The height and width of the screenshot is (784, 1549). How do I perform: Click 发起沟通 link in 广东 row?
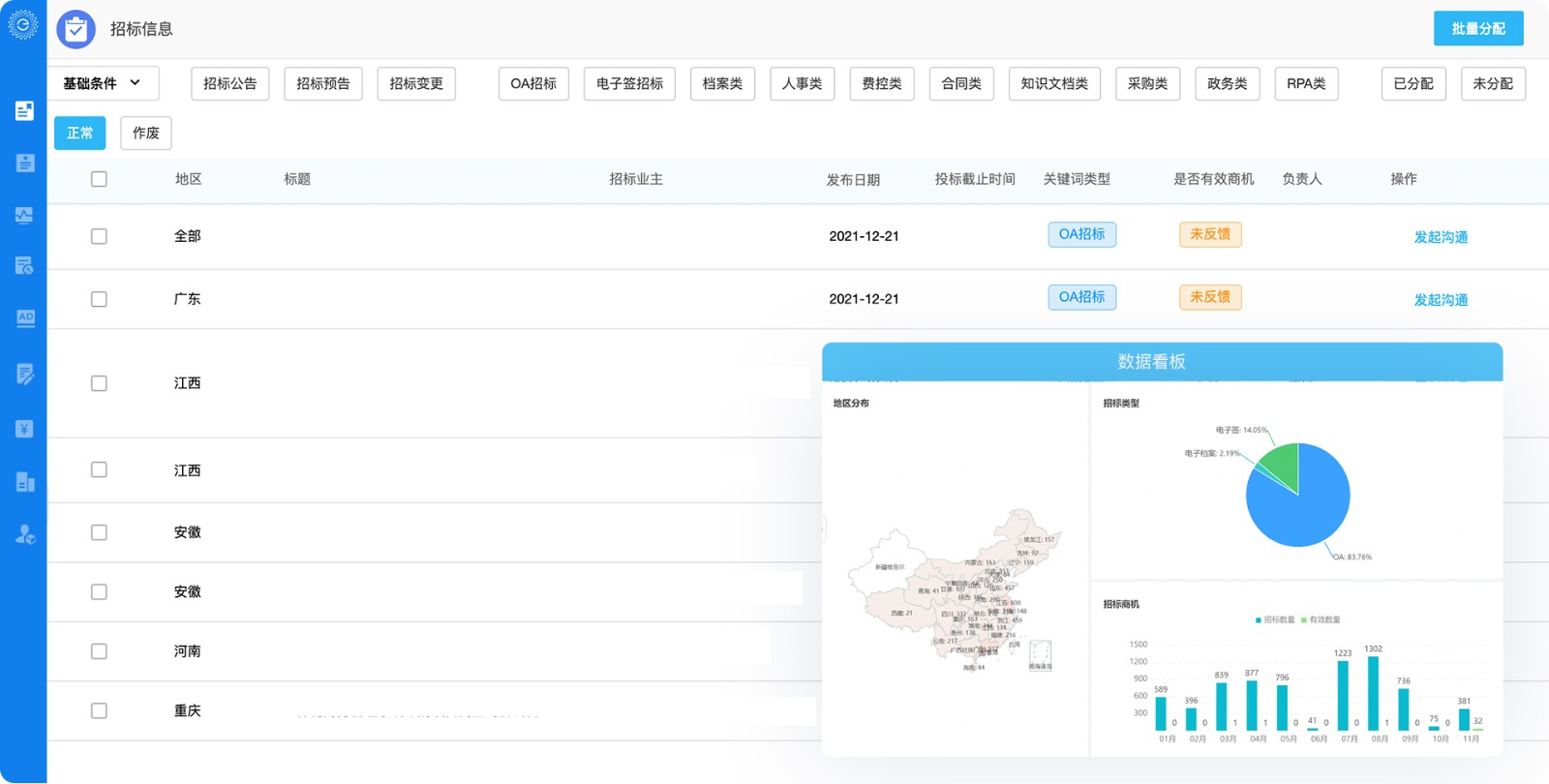click(1441, 300)
